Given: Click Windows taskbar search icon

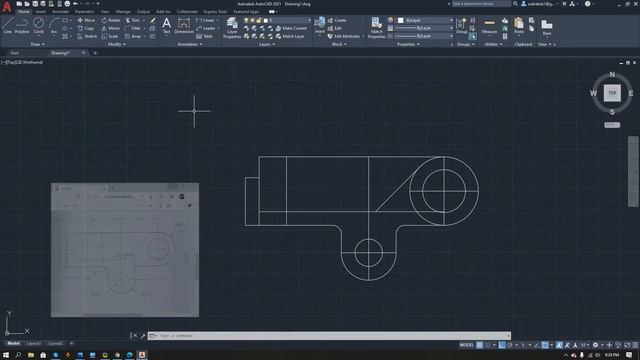Looking at the screenshot, I should (18, 355).
